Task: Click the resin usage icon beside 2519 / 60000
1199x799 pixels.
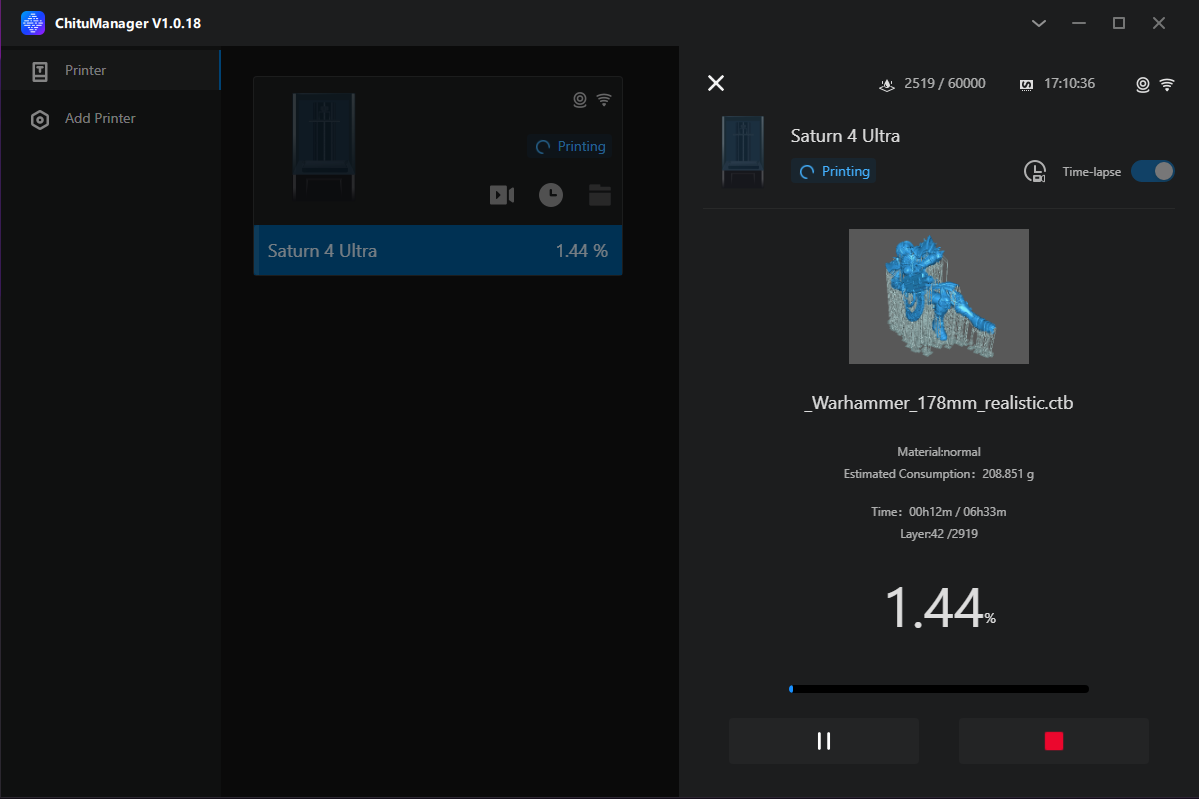Action: (x=887, y=84)
